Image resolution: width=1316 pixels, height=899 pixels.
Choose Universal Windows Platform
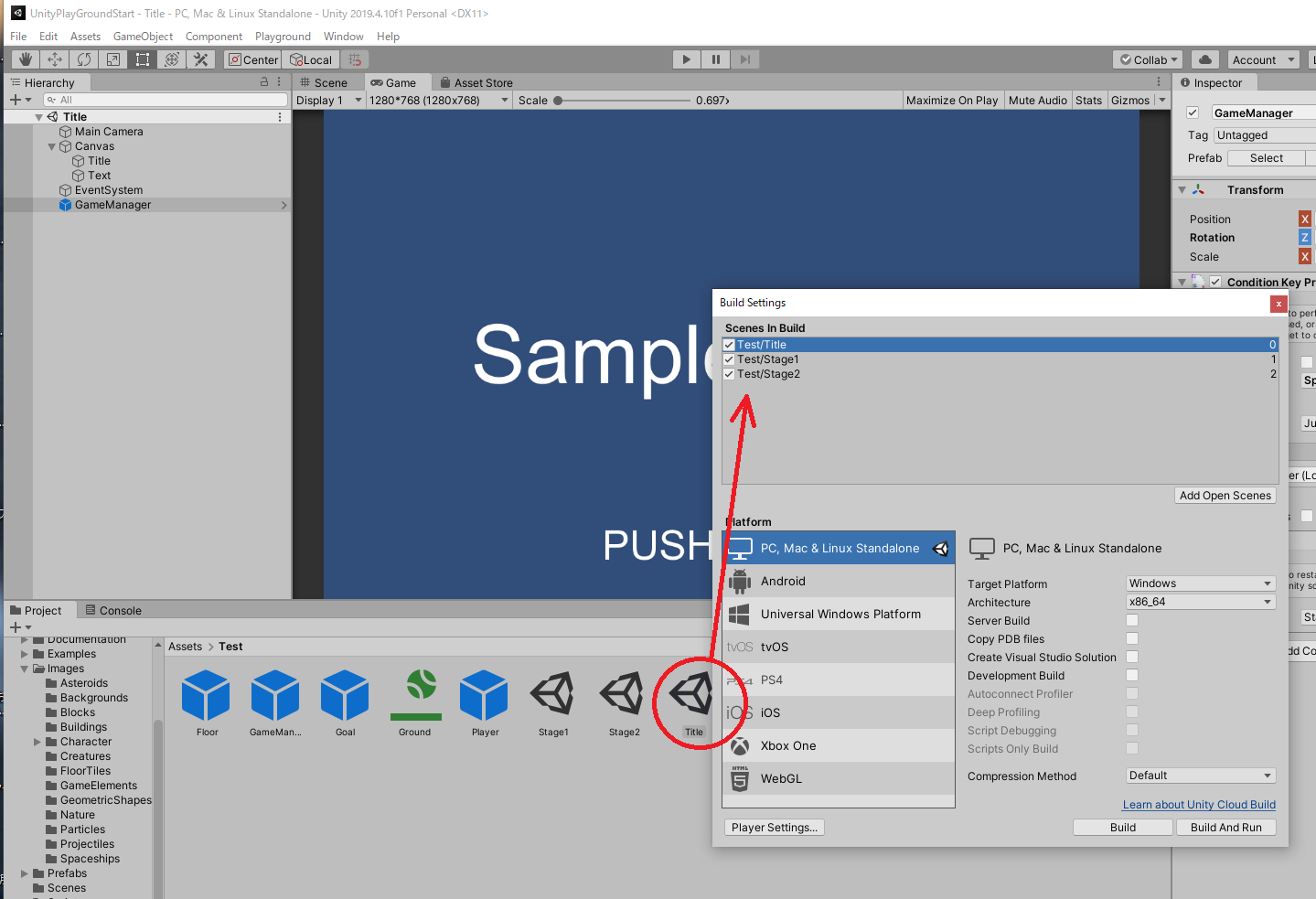pos(839,614)
